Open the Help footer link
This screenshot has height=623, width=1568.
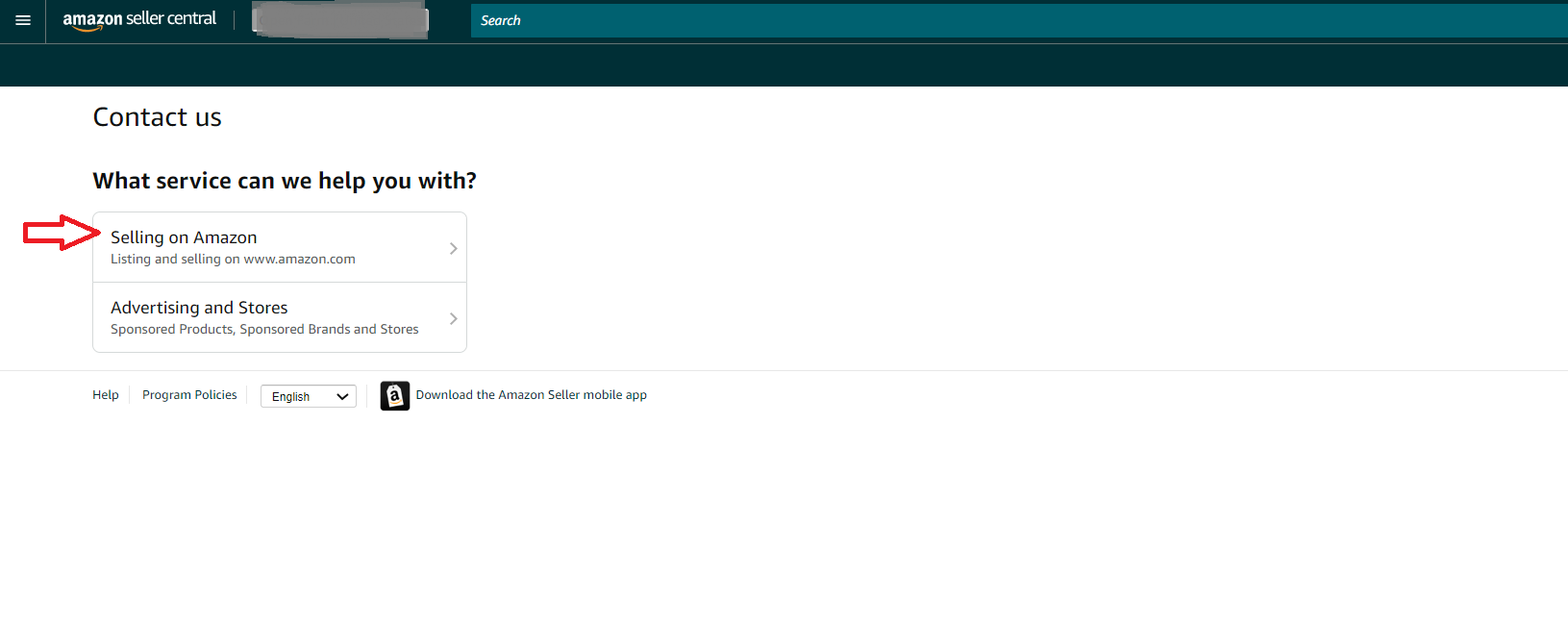click(x=106, y=395)
